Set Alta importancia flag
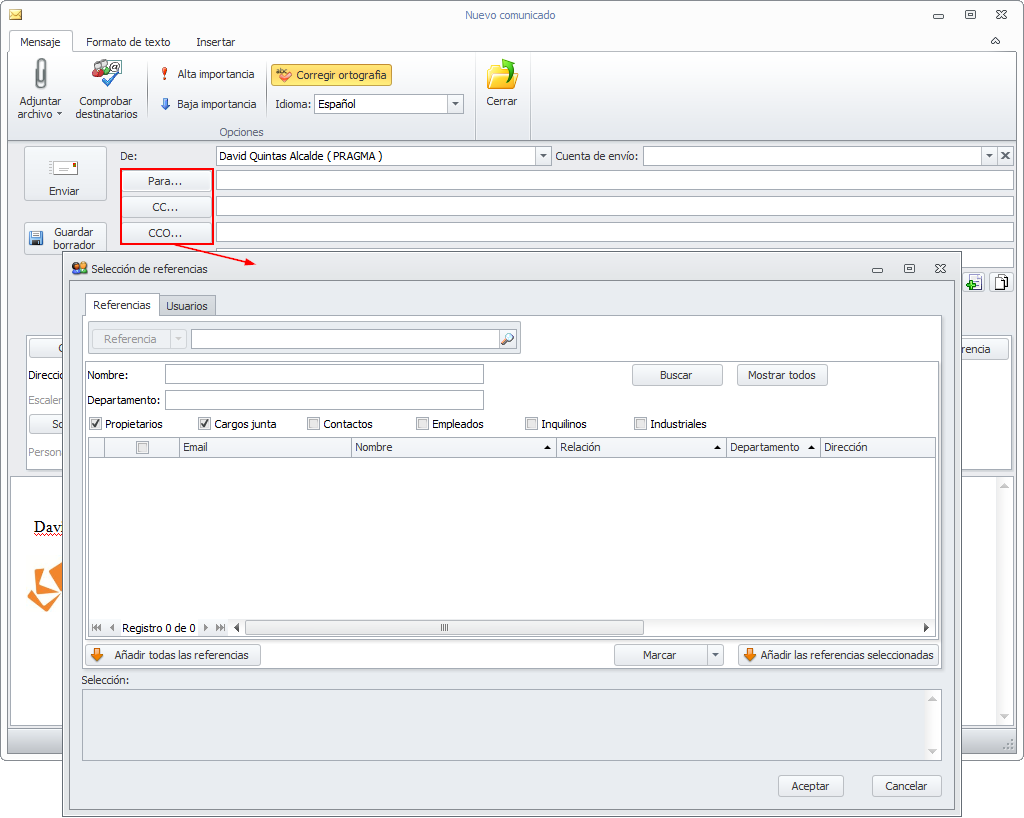This screenshot has height=818, width=1024. pos(208,74)
